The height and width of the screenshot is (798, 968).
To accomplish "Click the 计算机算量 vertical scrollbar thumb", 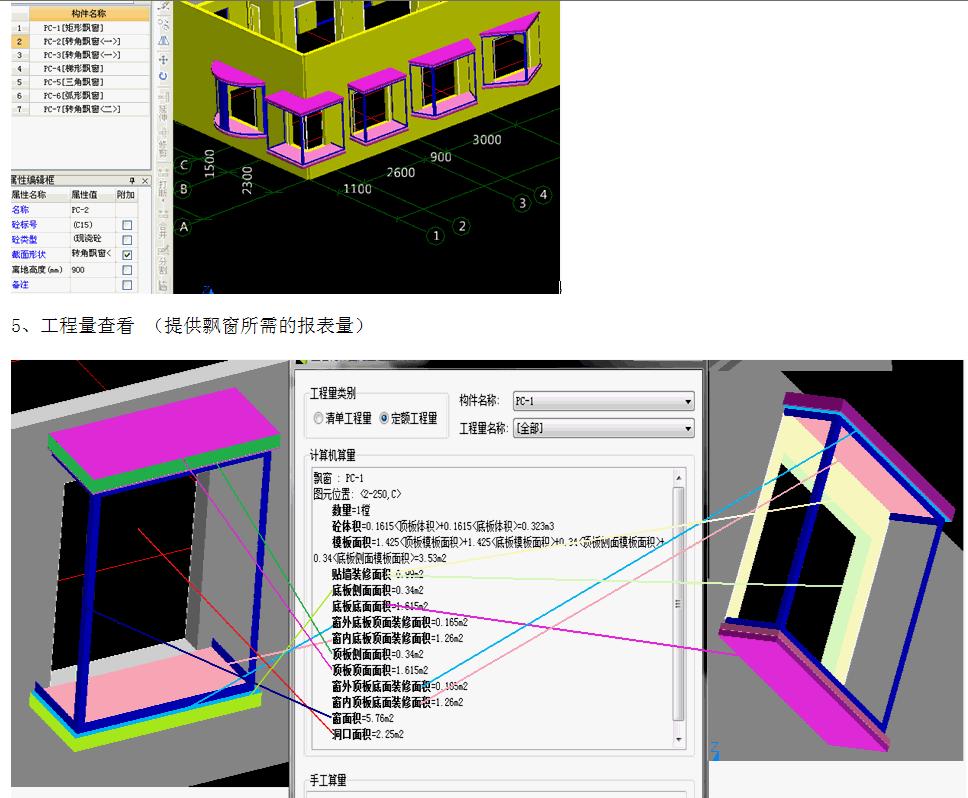I will tap(678, 604).
